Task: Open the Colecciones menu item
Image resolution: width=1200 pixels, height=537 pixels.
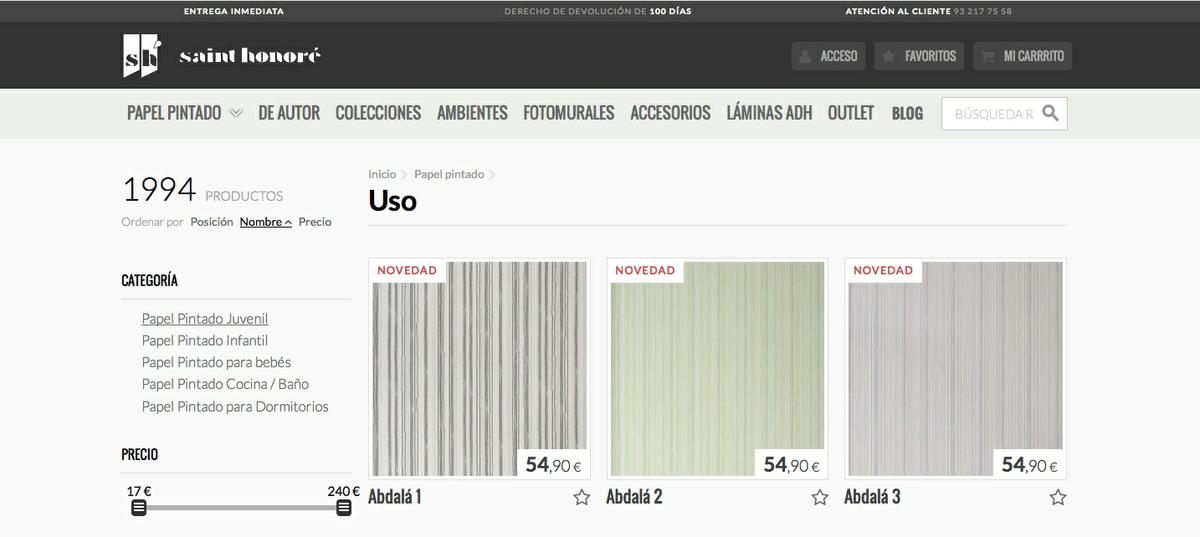Action: click(378, 113)
